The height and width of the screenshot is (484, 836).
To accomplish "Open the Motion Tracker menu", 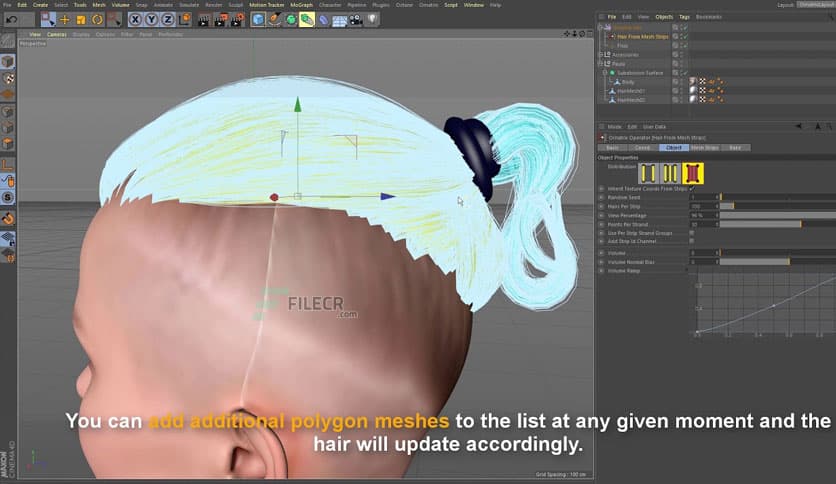I will [267, 5].
